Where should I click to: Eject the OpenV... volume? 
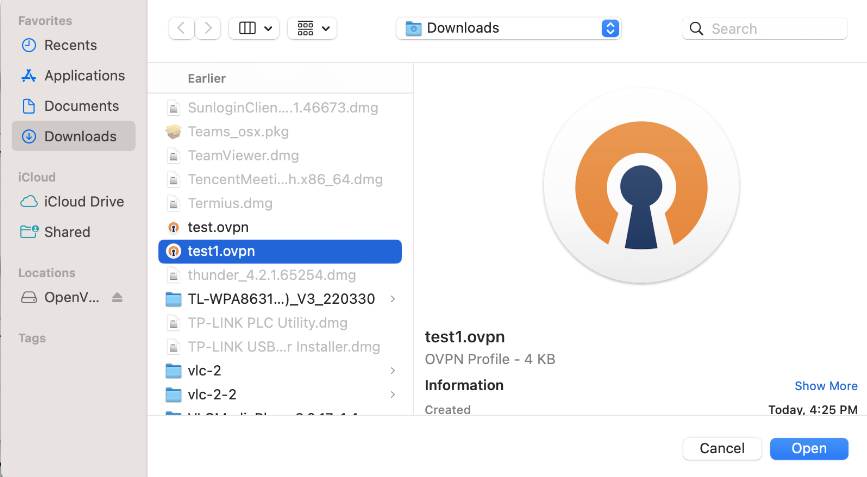[117, 297]
